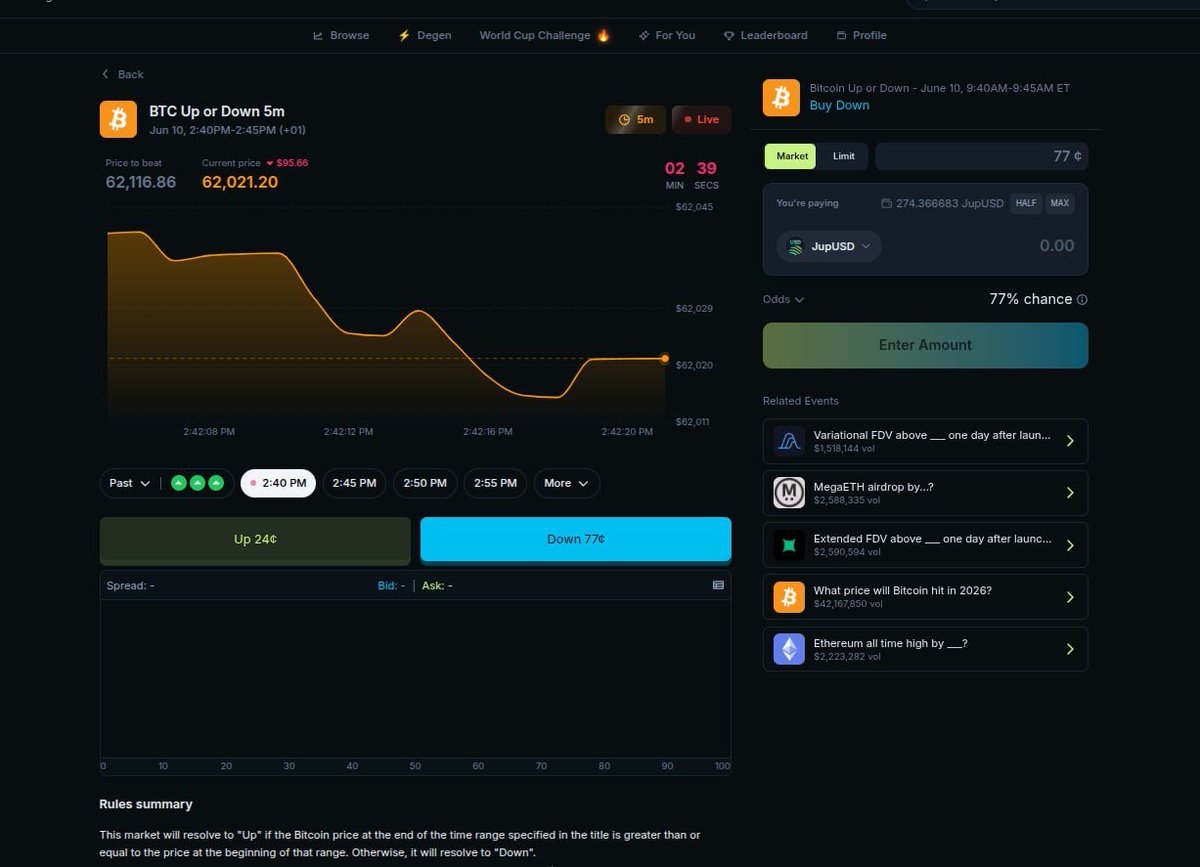Click the $1,518,144 vol text
1200x867 pixels.
pos(847,449)
